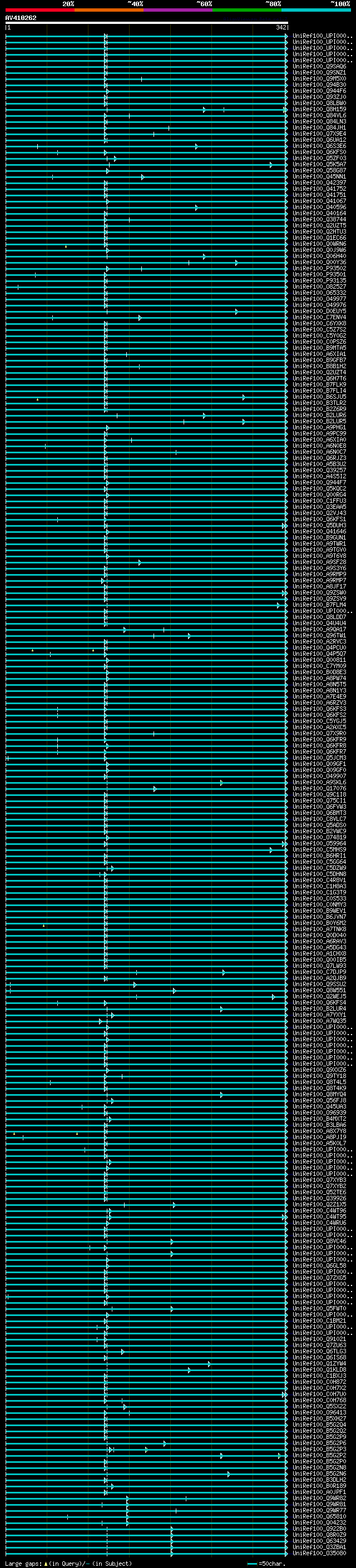This screenshot has width=356, height=1568.
Task: Click the cyan ~100% identity legend segment
Action: (315, 10)
